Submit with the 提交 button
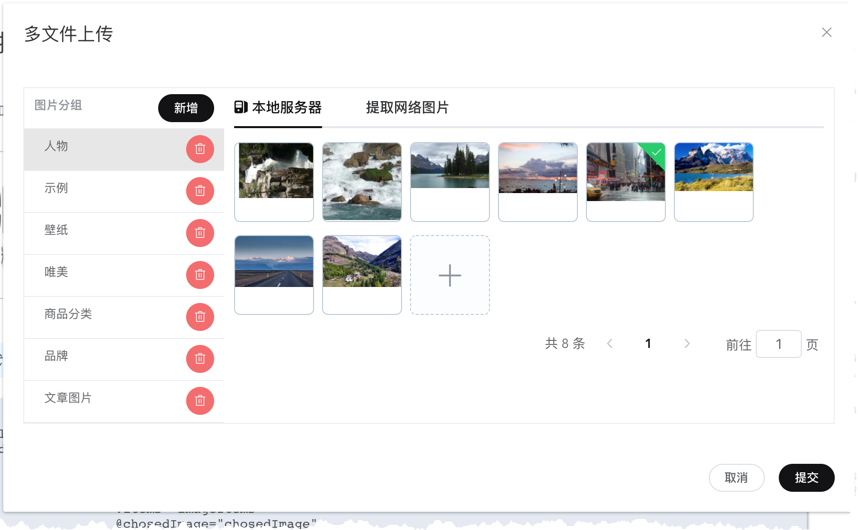858x530 pixels. click(x=806, y=477)
